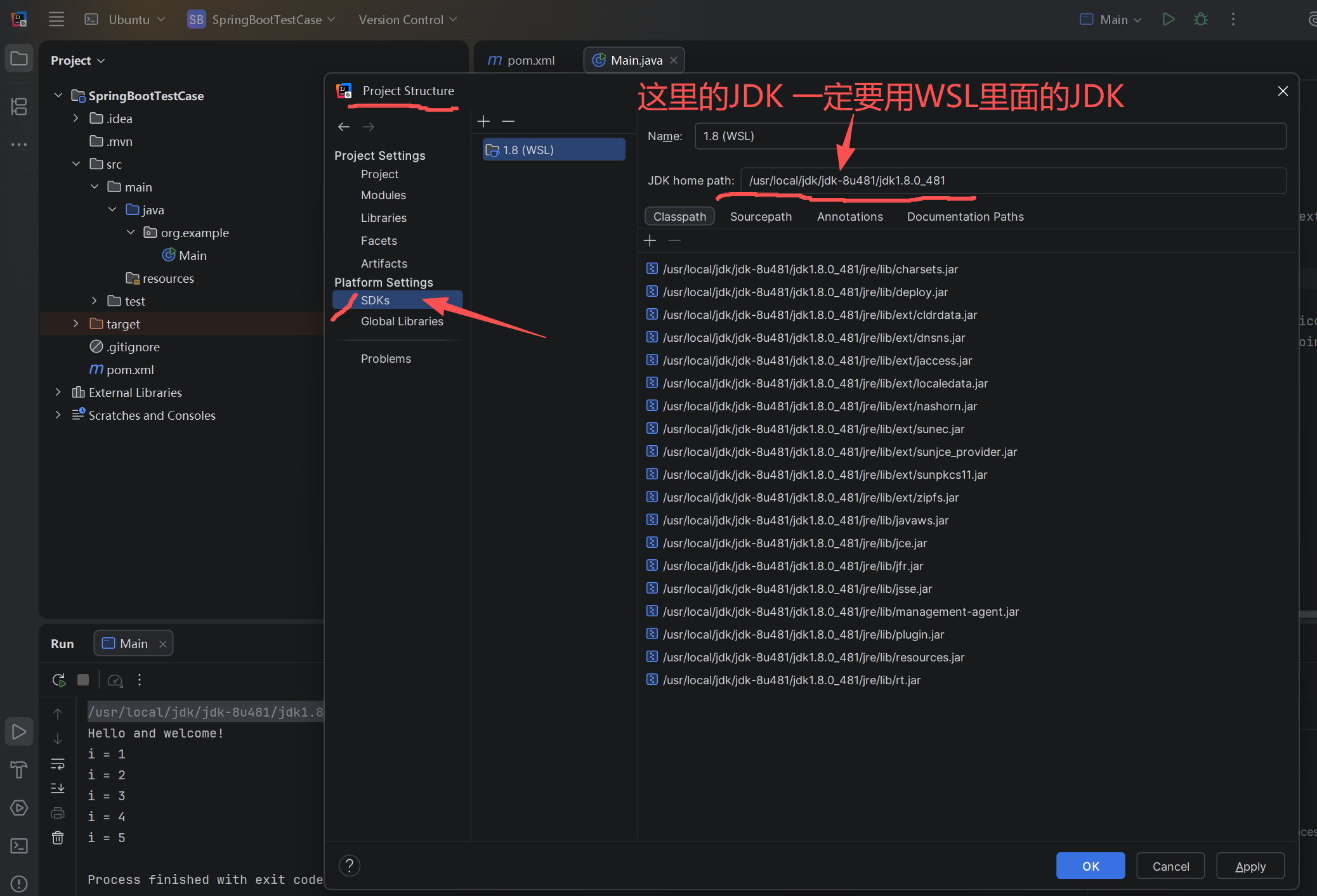The height and width of the screenshot is (896, 1317).
Task: Click the JDK home path field
Action: [1012, 181]
